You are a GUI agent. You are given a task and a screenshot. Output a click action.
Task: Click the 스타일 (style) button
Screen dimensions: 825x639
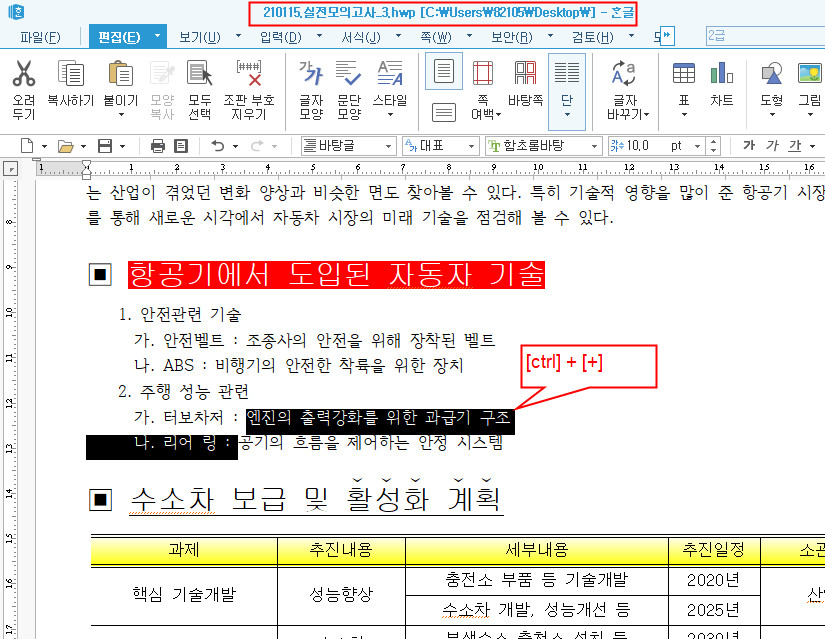click(389, 87)
